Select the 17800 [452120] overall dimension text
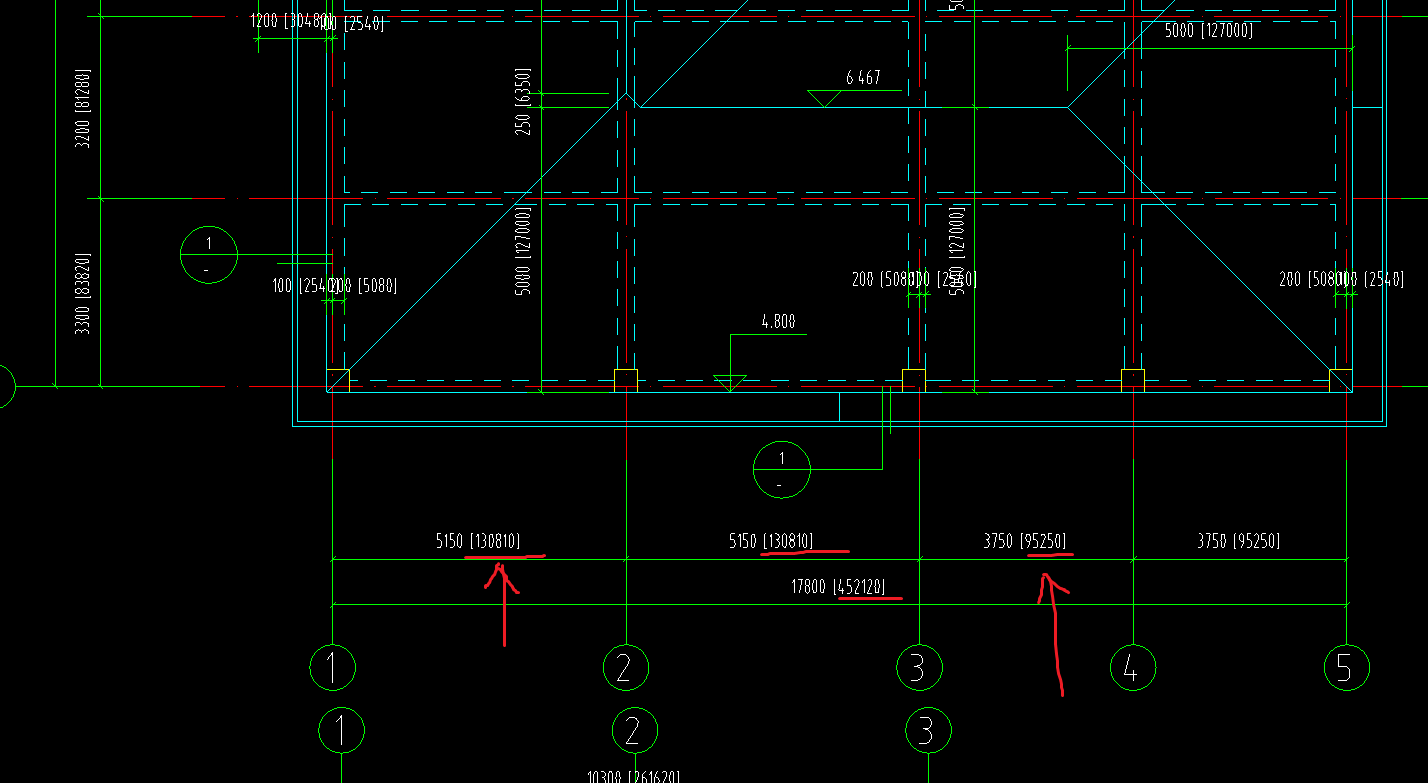This screenshot has width=1428, height=783. [x=838, y=587]
